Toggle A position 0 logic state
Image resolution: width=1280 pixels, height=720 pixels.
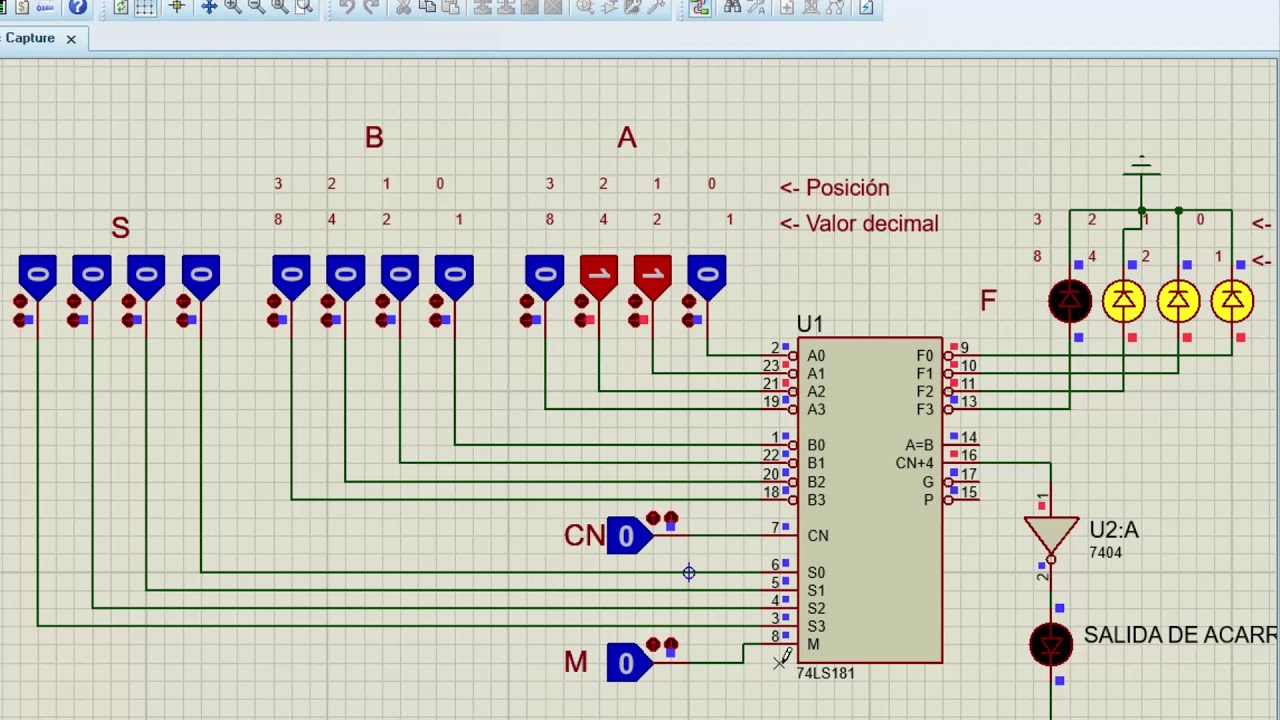pos(707,277)
